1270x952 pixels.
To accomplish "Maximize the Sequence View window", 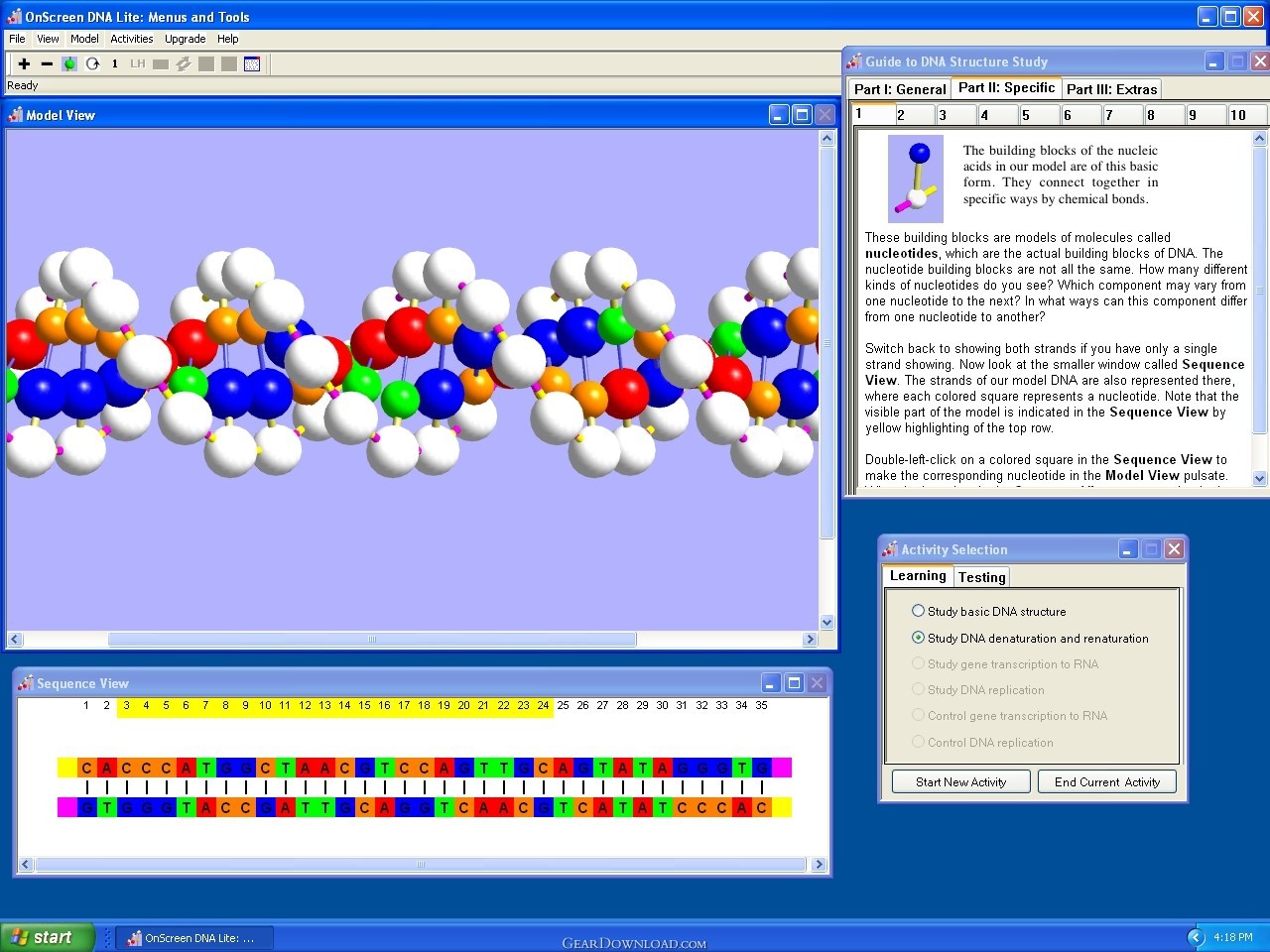I will point(794,682).
